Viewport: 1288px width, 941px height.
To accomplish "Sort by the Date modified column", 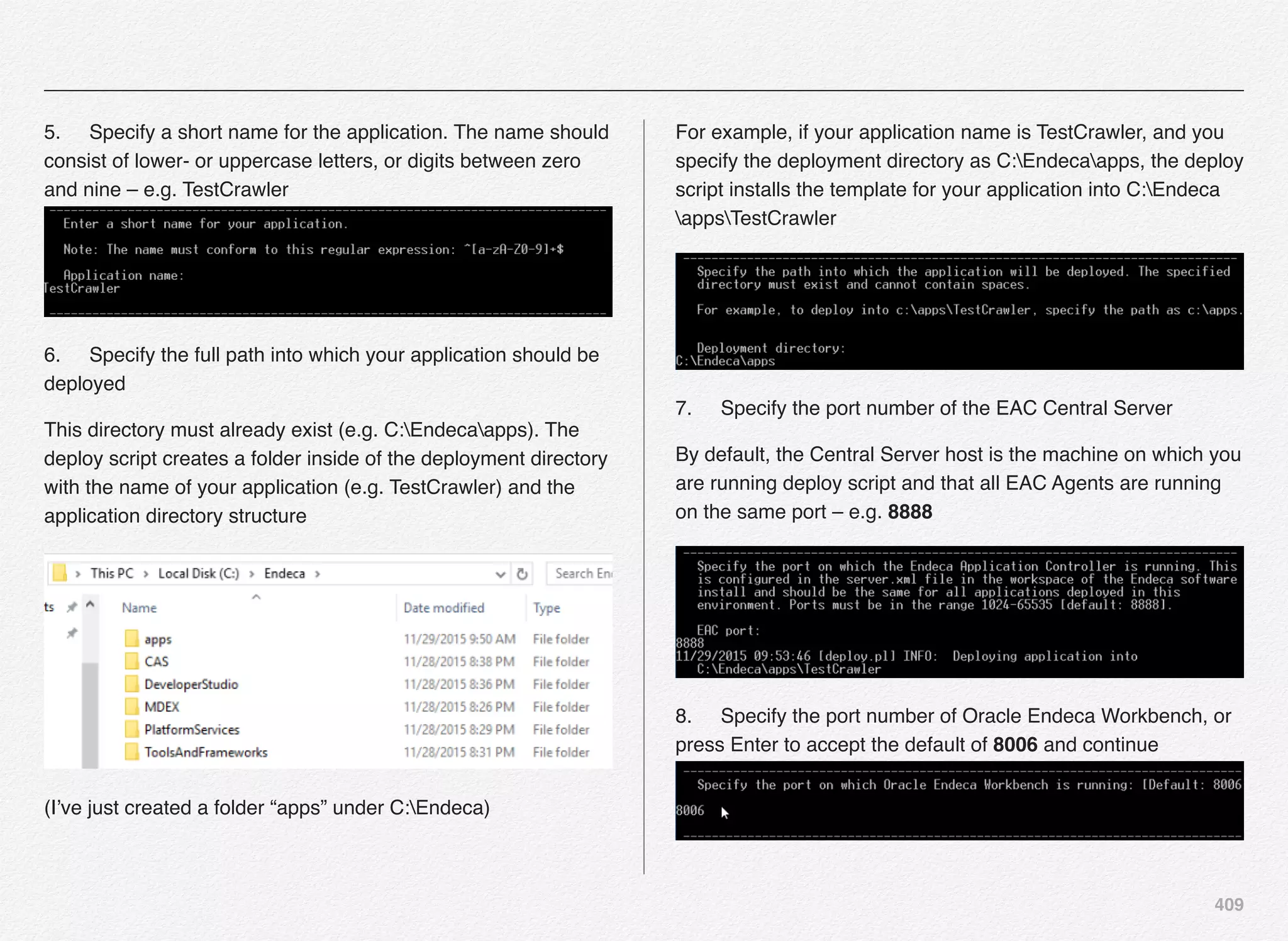I will point(444,608).
